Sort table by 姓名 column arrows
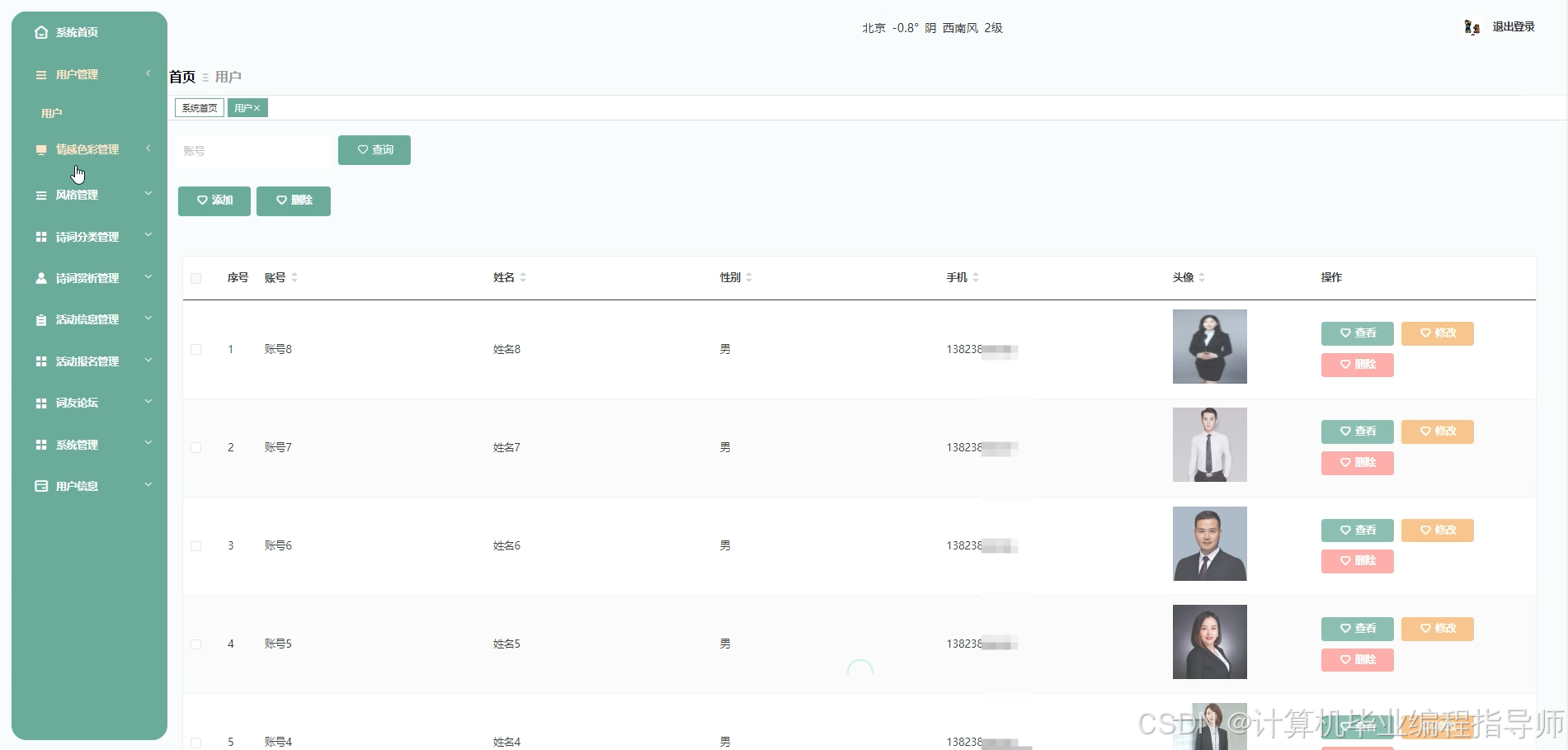The image size is (1568, 750). click(523, 277)
